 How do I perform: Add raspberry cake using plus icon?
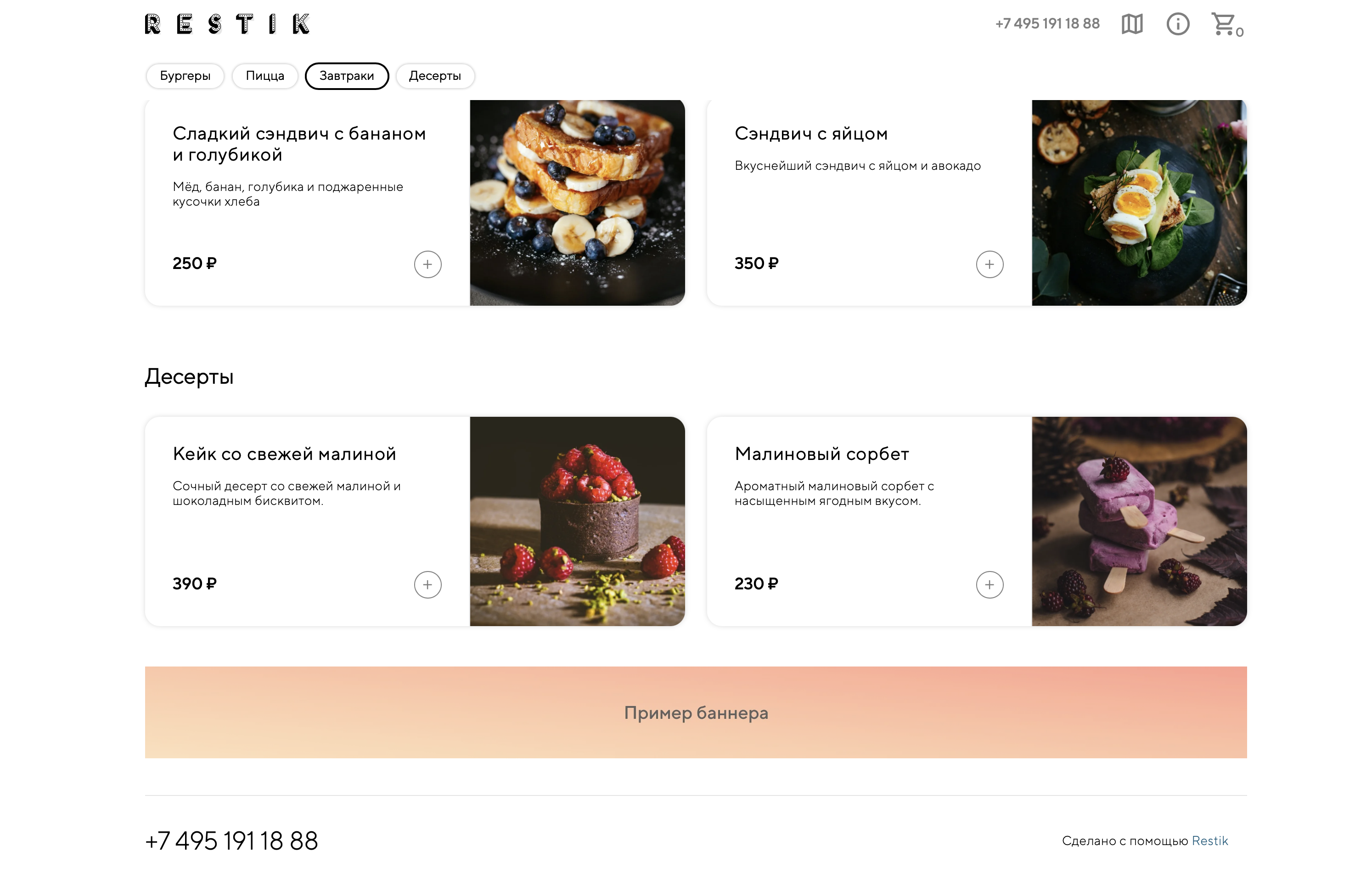point(427,584)
